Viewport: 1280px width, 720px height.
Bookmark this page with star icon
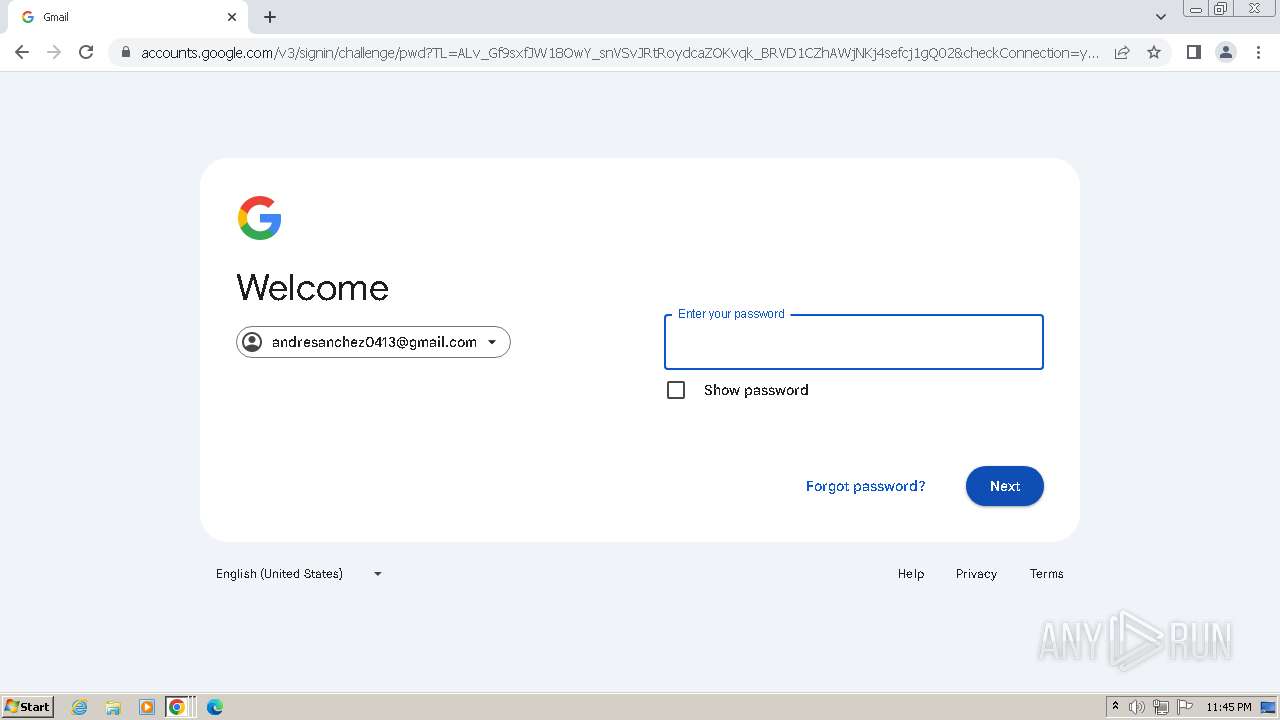click(x=1154, y=52)
